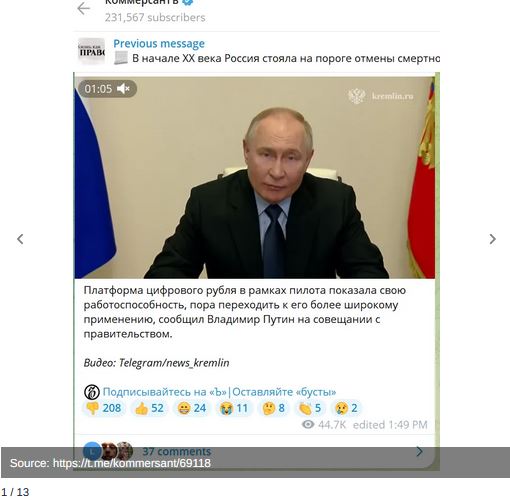
Task: Open the 37 comments link
Action: [177, 451]
